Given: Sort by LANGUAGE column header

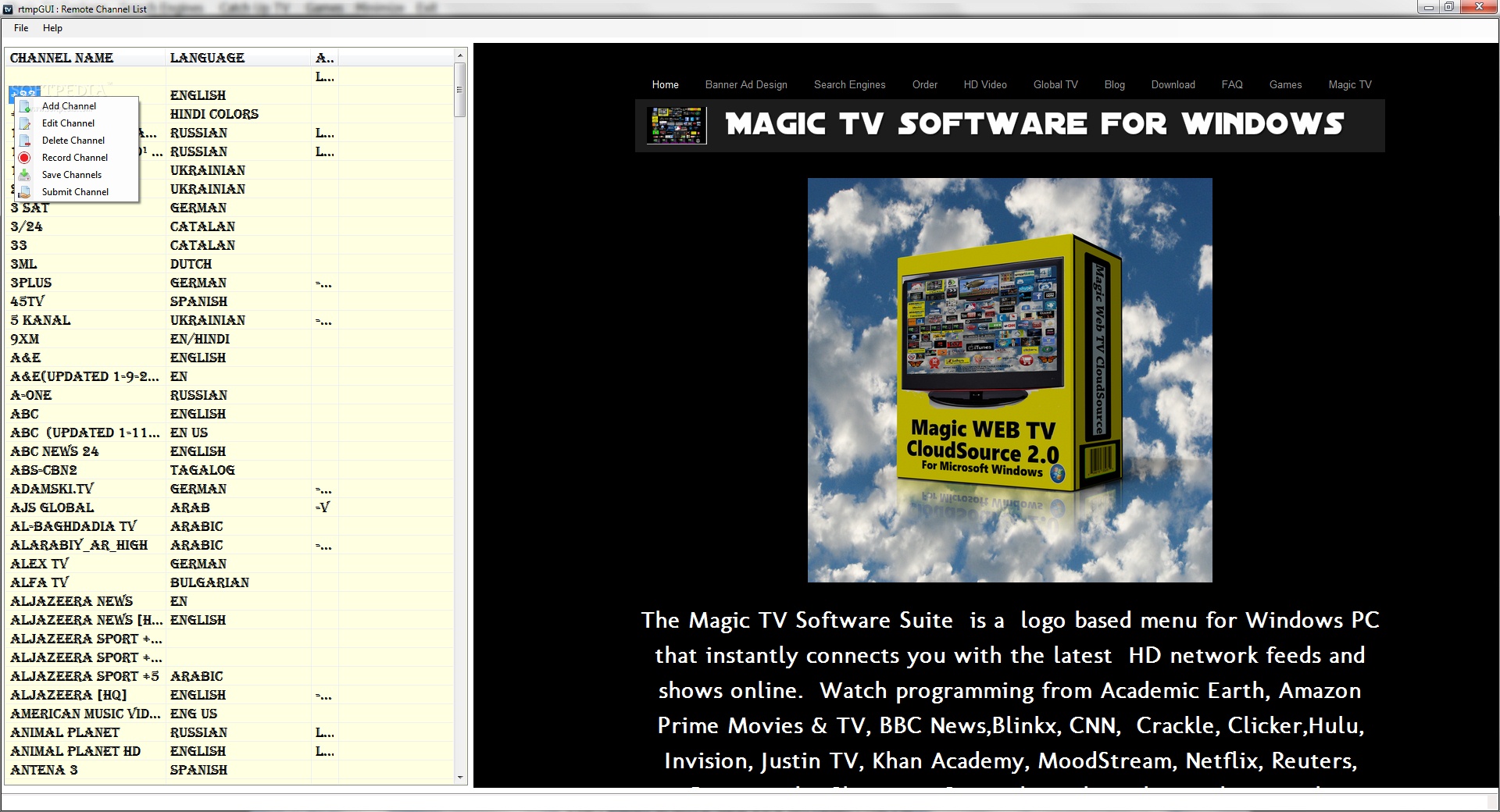Looking at the screenshot, I should coord(238,58).
